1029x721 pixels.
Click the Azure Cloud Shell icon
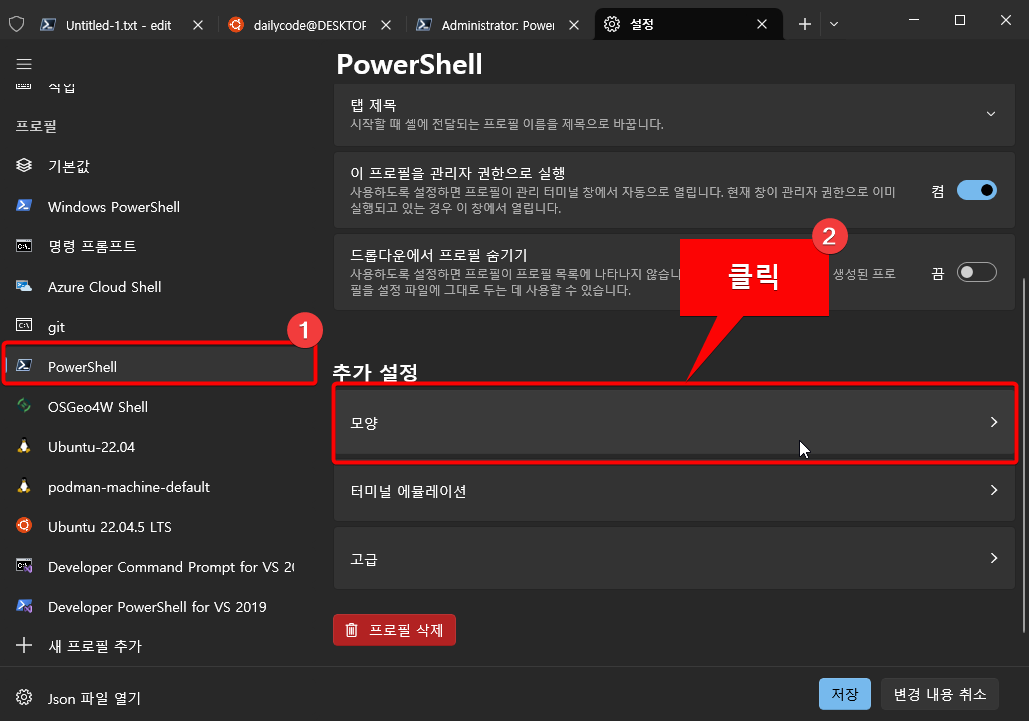[x=24, y=286]
